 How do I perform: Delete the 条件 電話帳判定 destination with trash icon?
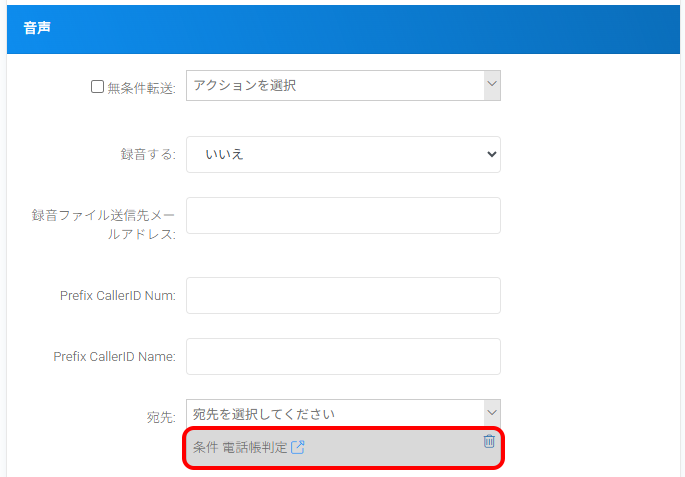(x=489, y=441)
